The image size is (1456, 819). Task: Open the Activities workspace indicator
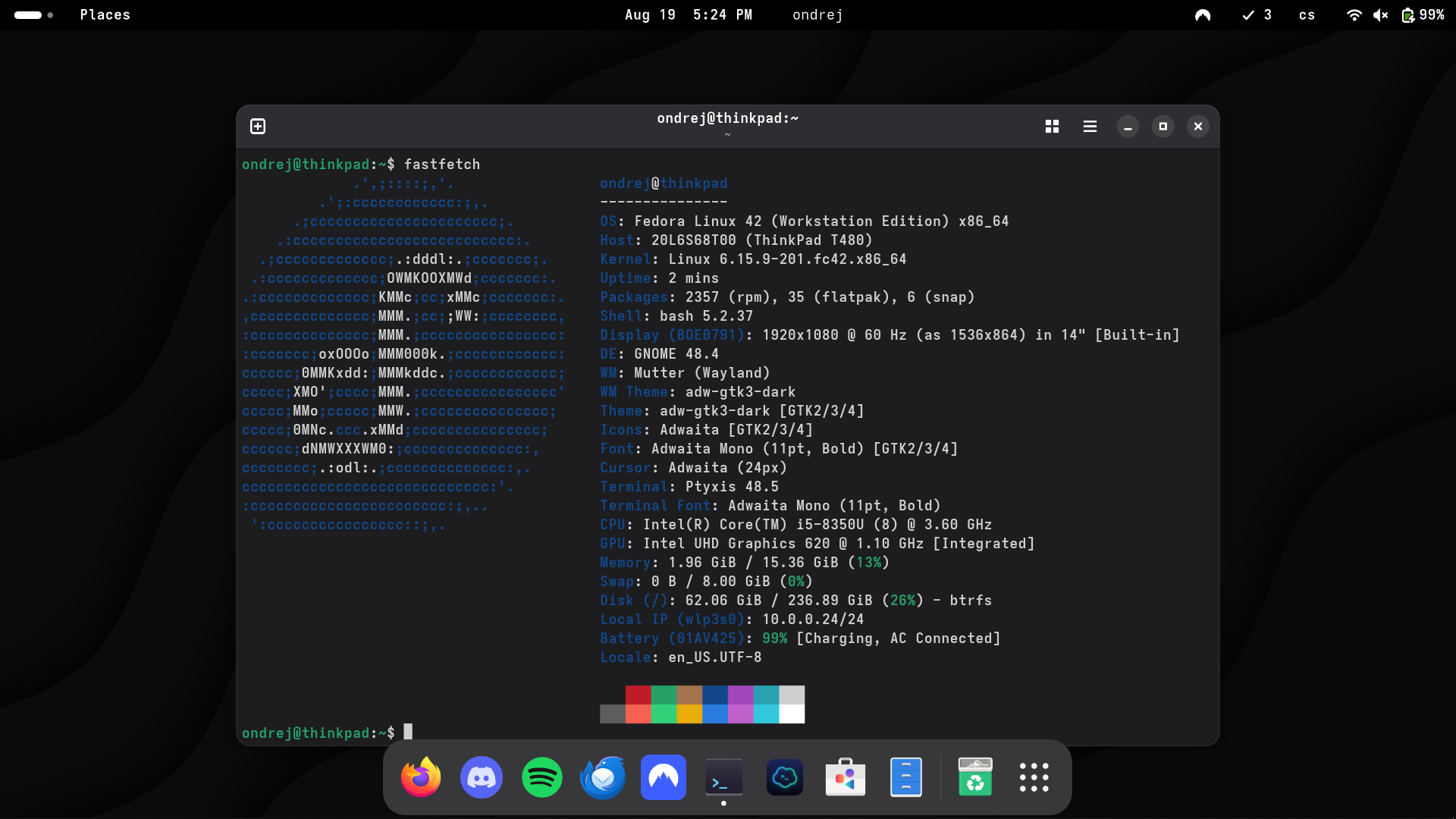point(33,15)
